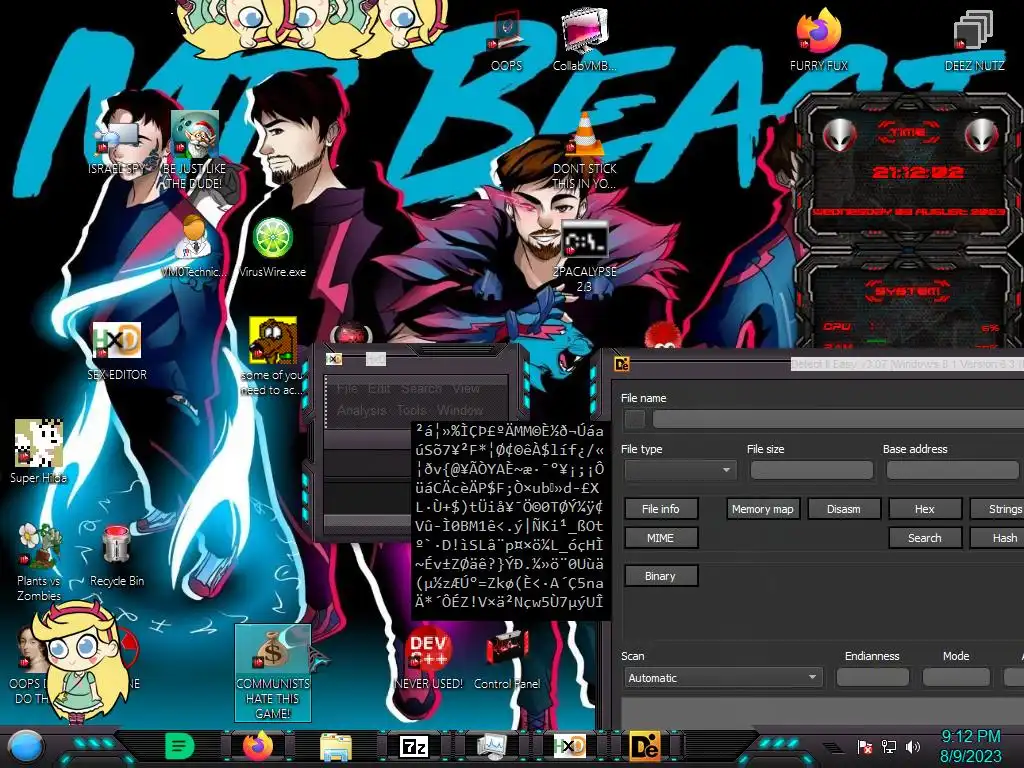Click the File info button

pyautogui.click(x=661, y=509)
